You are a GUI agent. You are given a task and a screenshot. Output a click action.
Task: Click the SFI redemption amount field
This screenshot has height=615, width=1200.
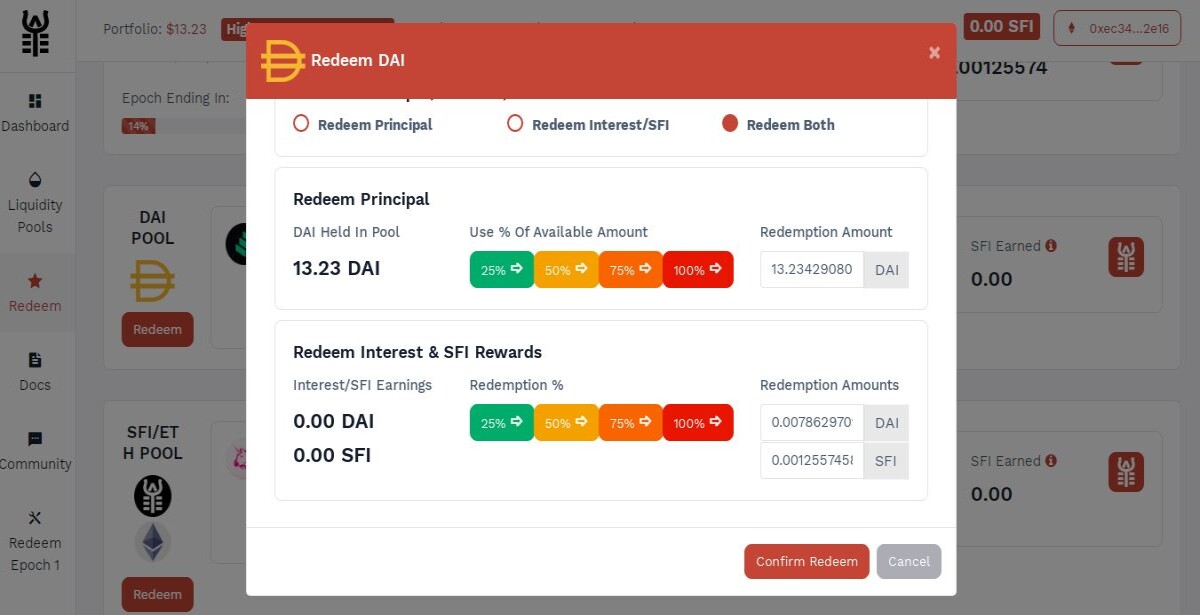tap(812, 460)
